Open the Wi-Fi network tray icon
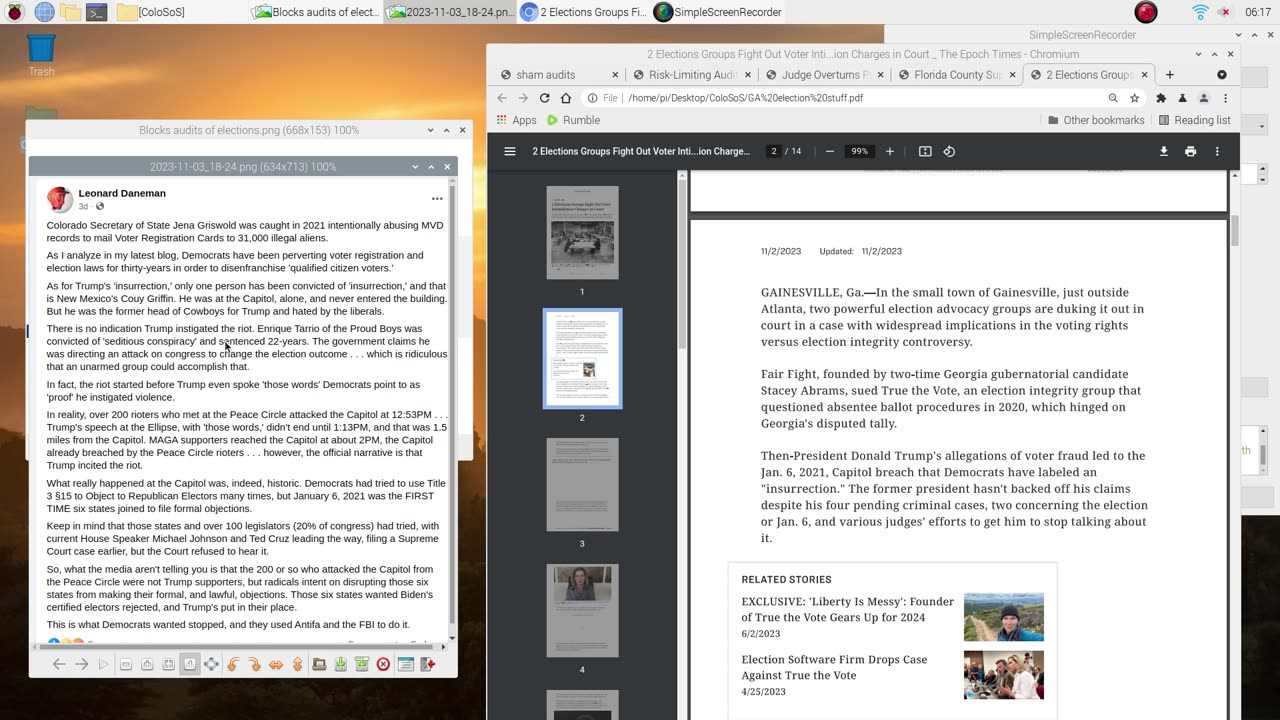This screenshot has height=720, width=1280. [1200, 12]
